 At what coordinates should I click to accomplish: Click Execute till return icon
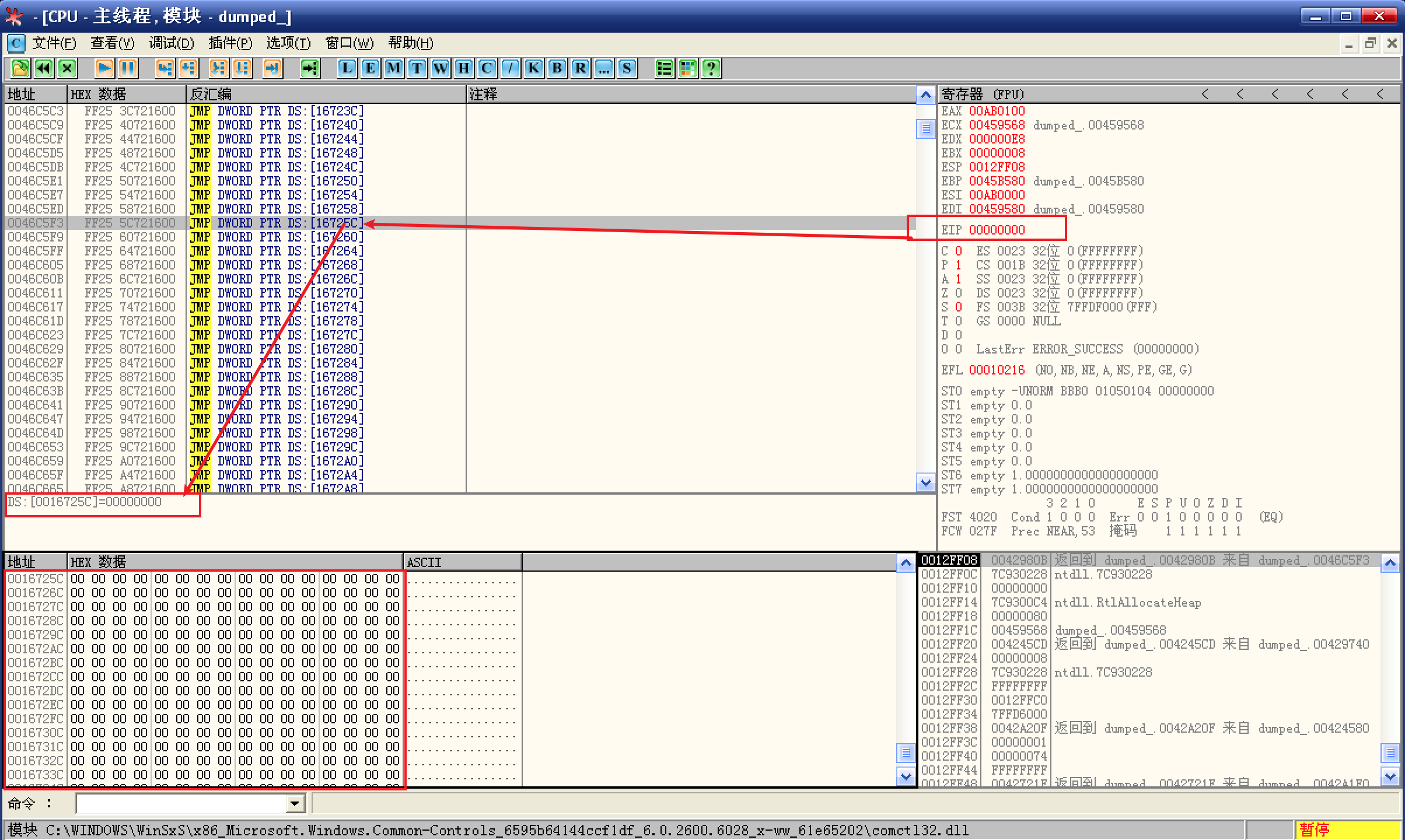(x=272, y=68)
